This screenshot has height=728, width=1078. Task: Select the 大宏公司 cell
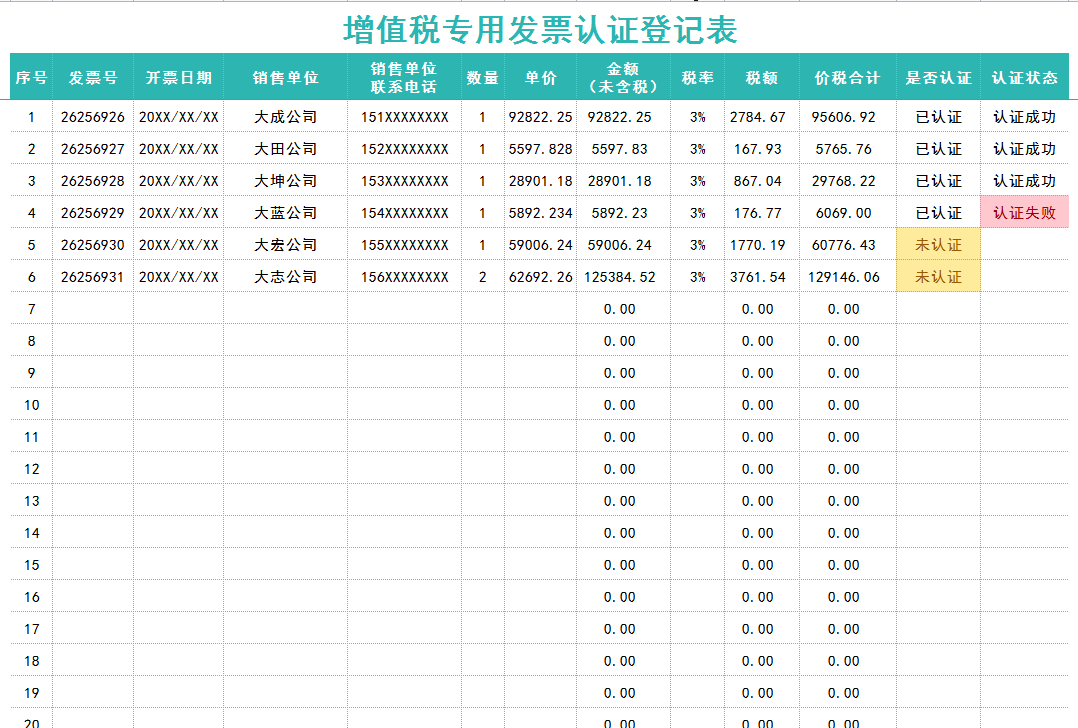click(x=285, y=245)
